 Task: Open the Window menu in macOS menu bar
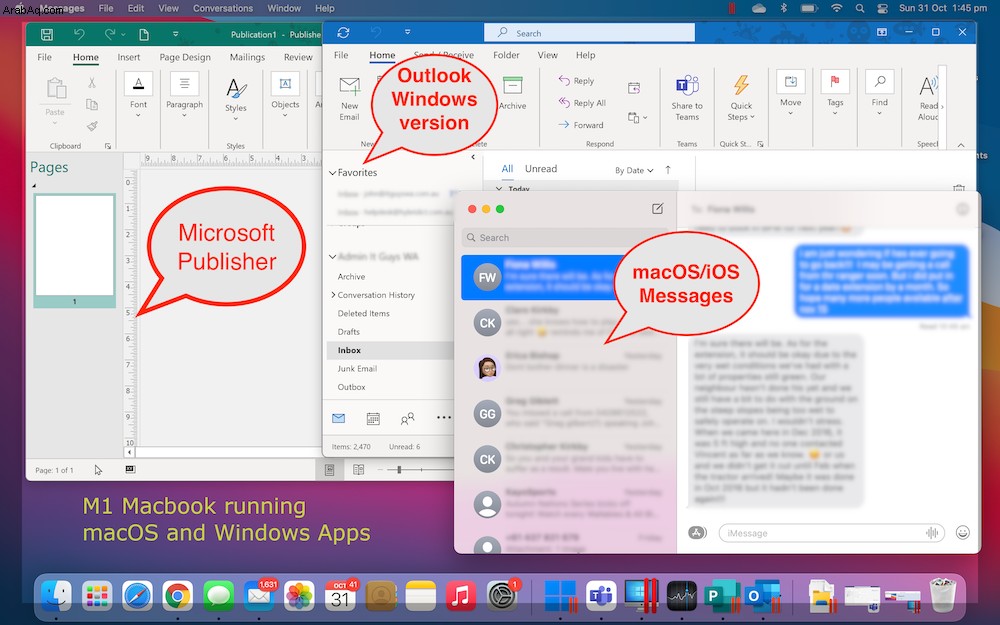[284, 8]
